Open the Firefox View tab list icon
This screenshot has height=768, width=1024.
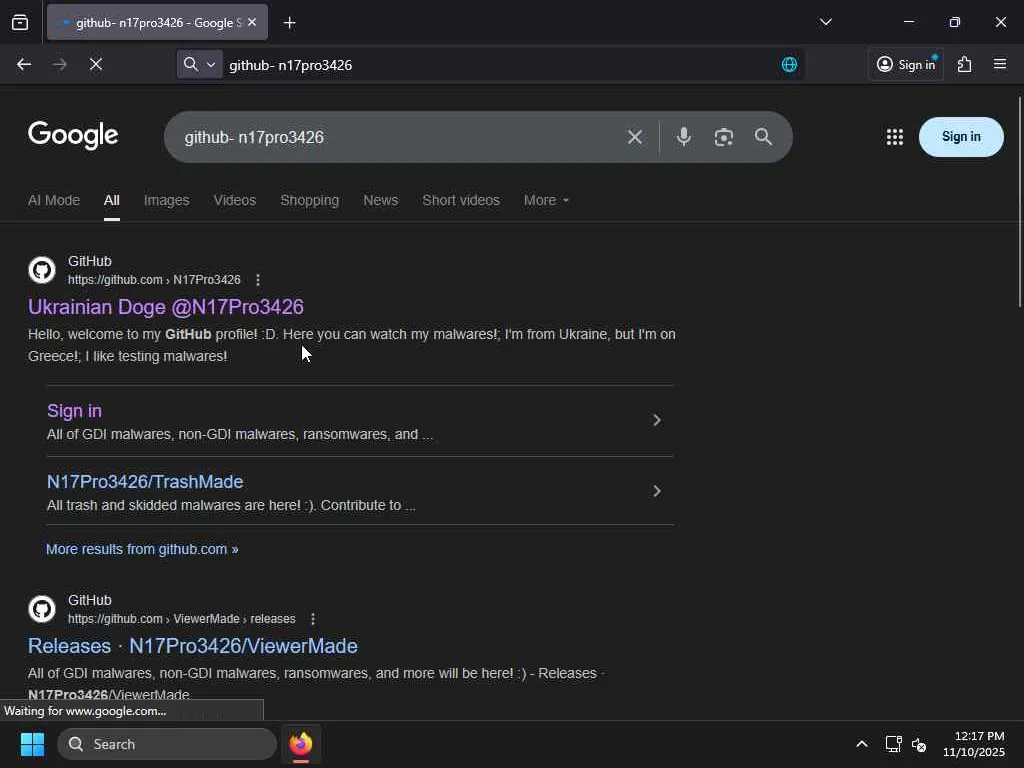click(20, 22)
